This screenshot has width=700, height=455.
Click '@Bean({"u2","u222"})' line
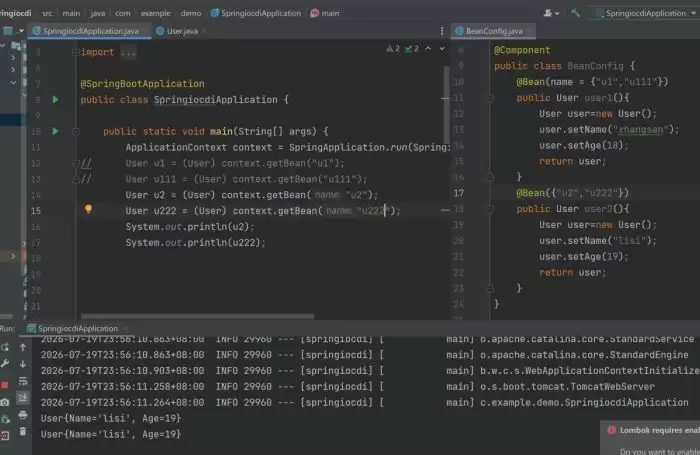pos(572,193)
